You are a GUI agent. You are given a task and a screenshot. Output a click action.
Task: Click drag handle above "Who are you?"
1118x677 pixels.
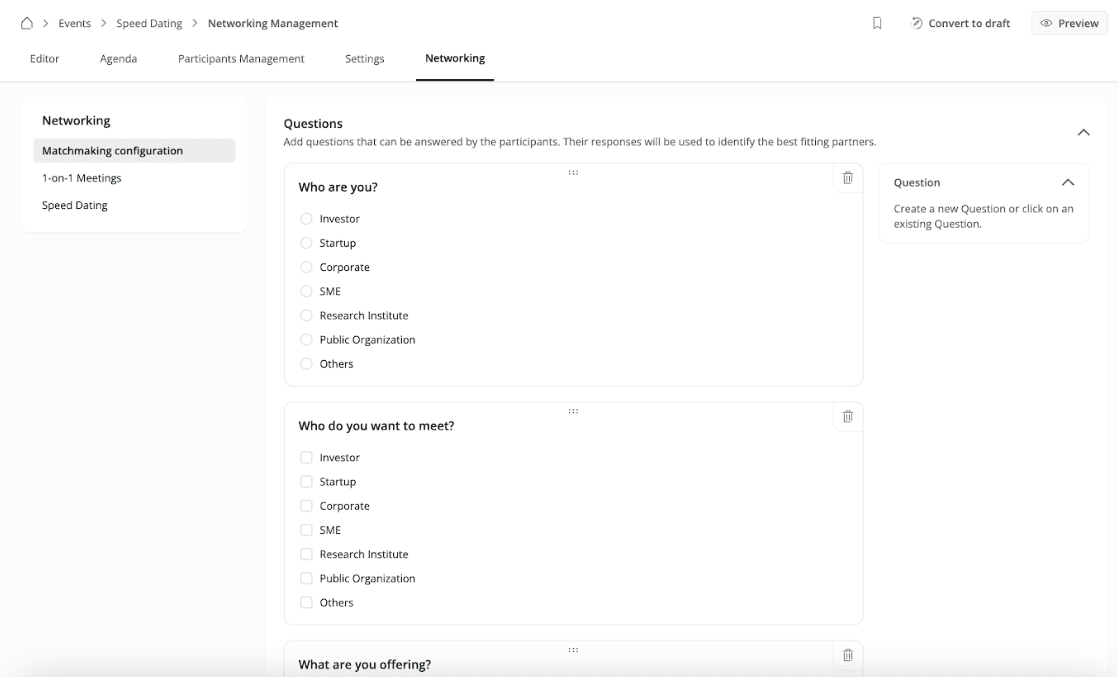[573, 172]
